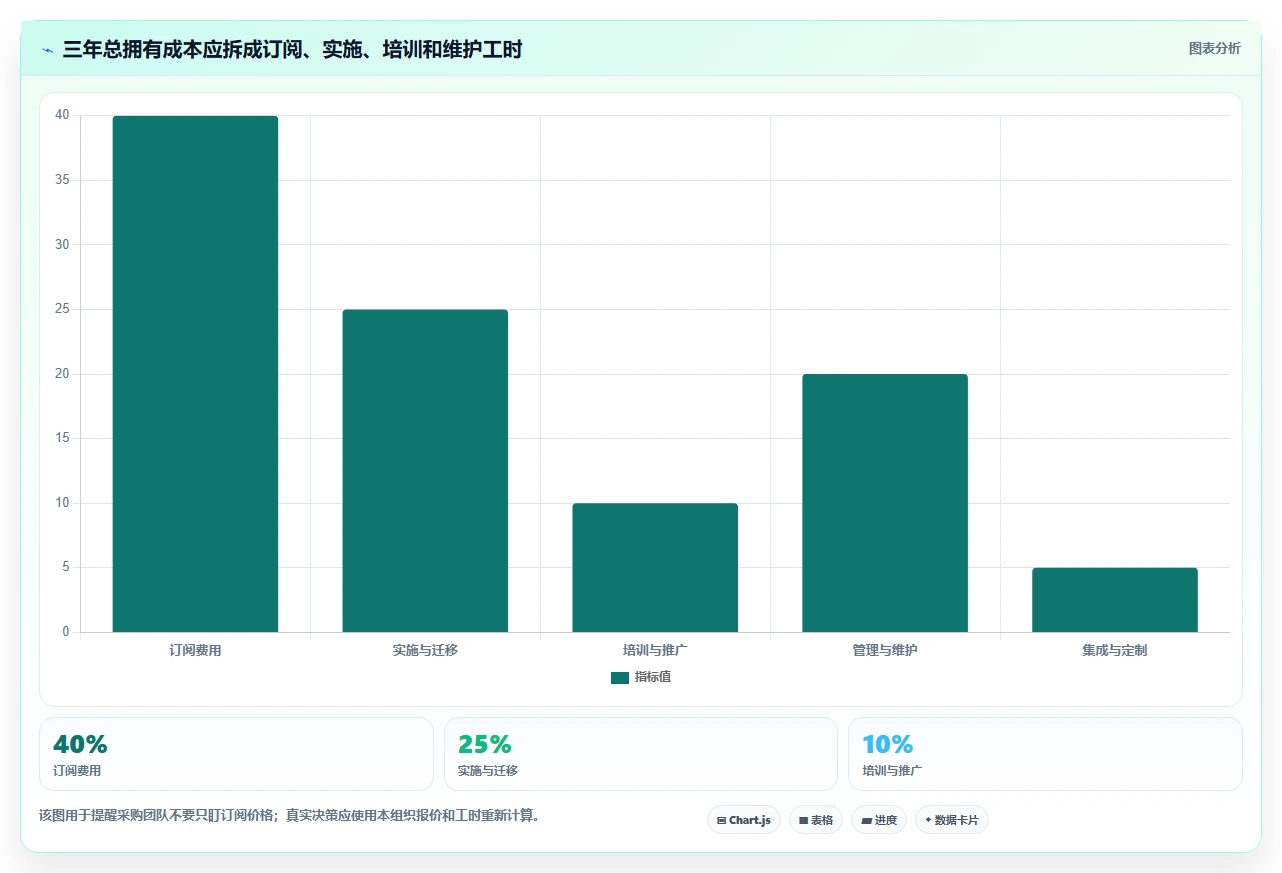The image size is (1282, 873).
Task: Click the 图表分析 label in the header
Action: [1214, 48]
